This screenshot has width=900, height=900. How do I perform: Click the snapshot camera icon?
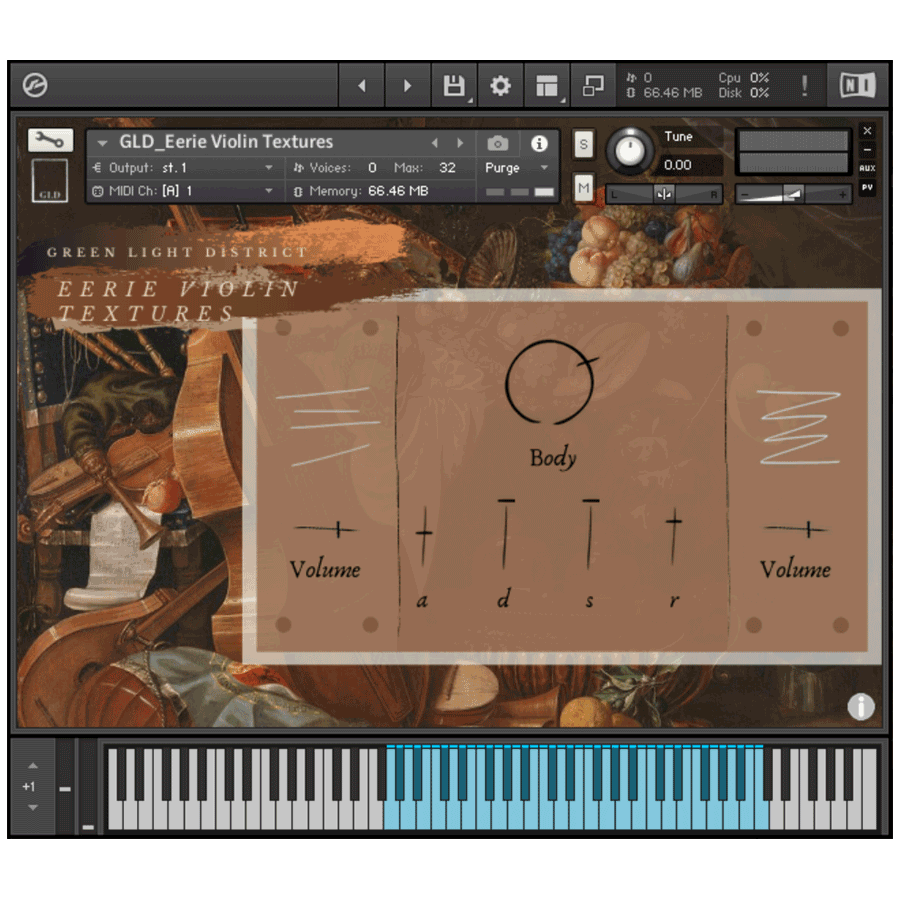pos(498,143)
